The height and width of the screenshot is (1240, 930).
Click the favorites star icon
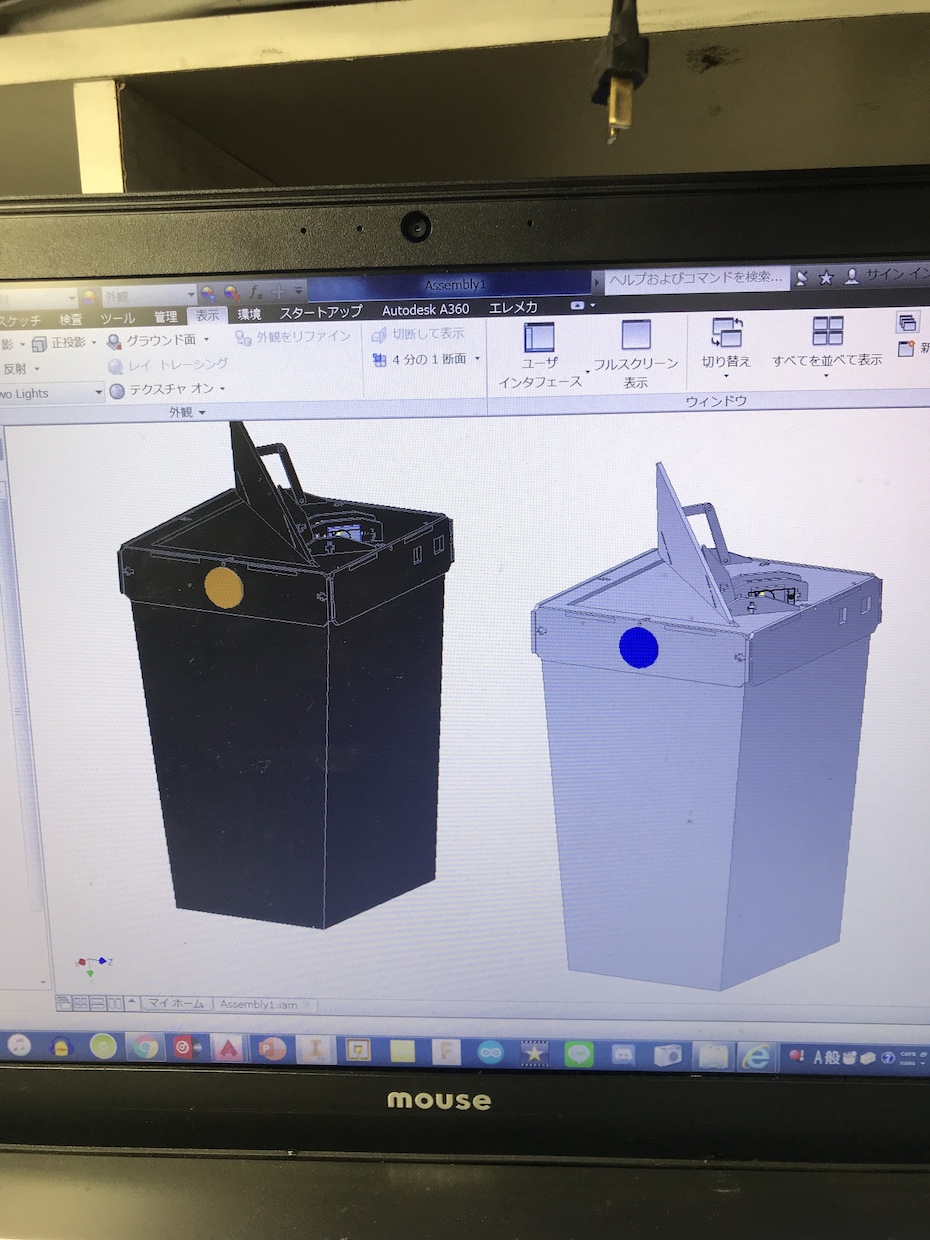826,277
